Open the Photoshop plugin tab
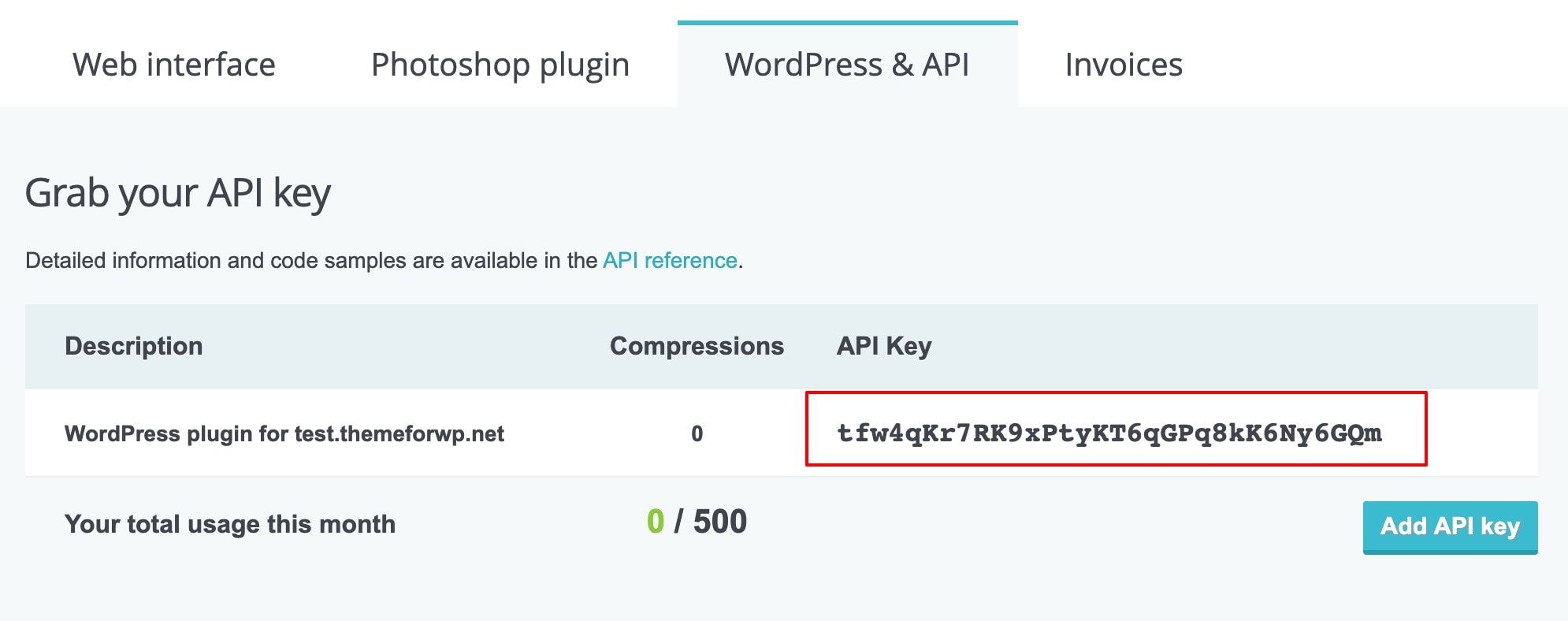 500,65
